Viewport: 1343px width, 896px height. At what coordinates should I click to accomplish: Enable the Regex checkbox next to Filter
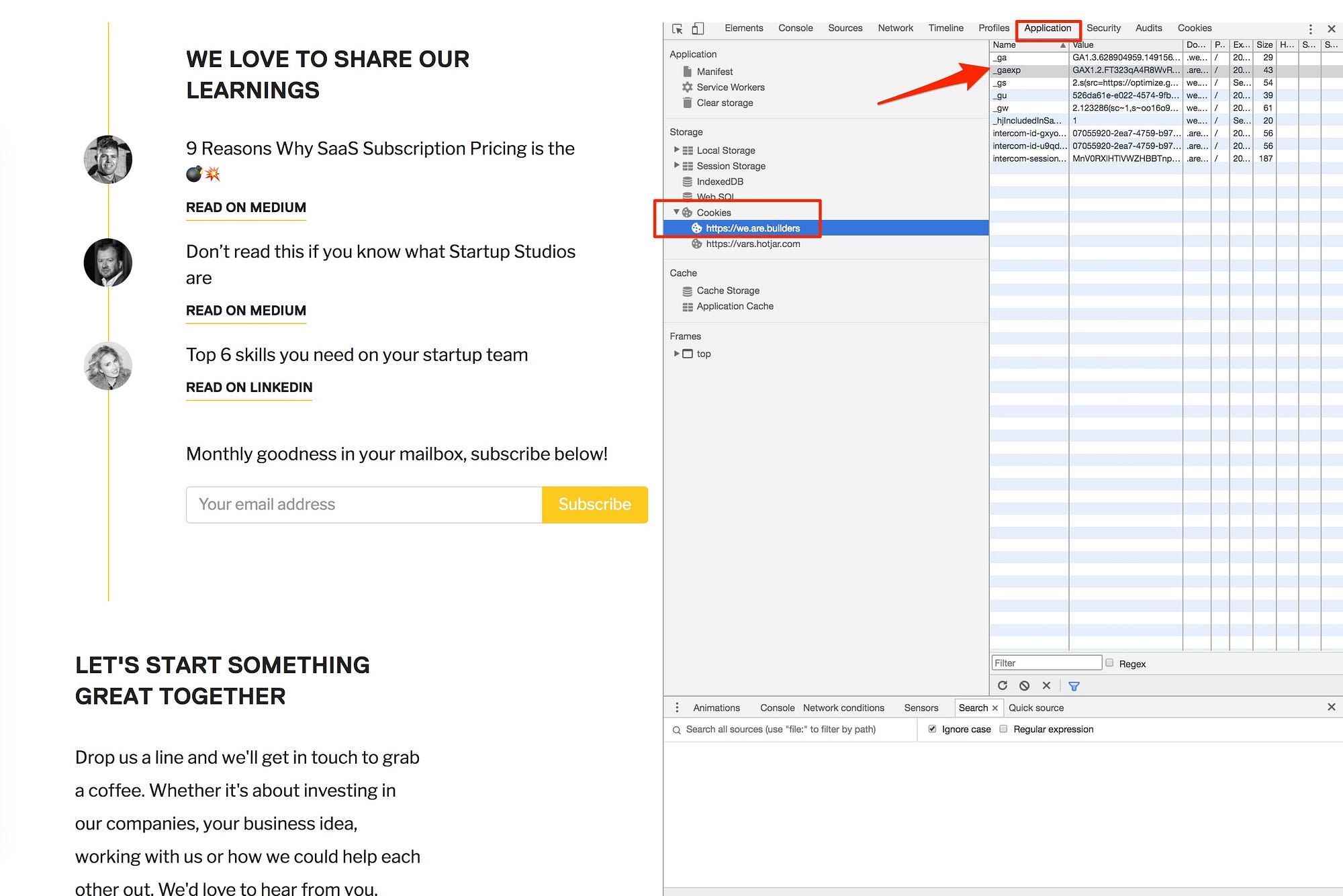click(1110, 663)
